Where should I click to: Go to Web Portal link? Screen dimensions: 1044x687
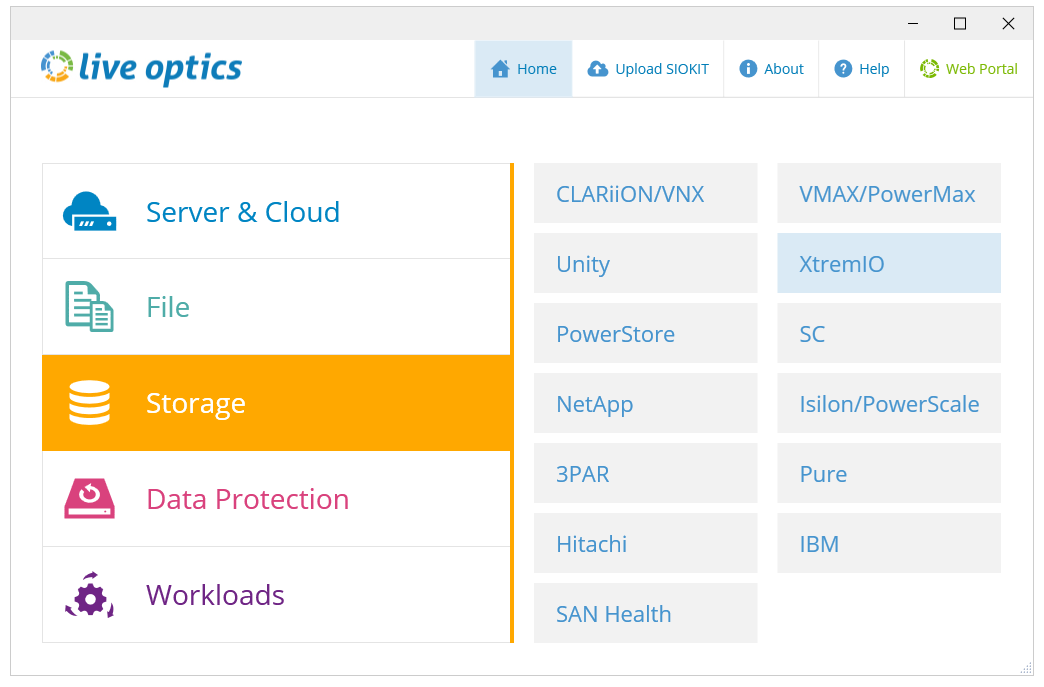[x=969, y=69]
